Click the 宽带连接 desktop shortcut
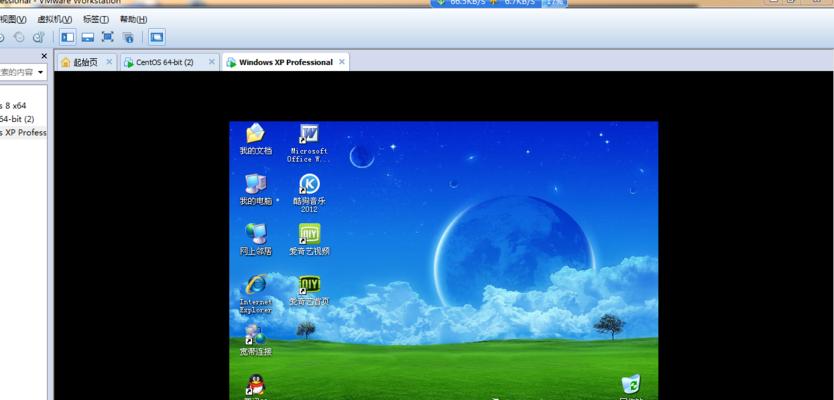834x400 pixels. pos(255,340)
